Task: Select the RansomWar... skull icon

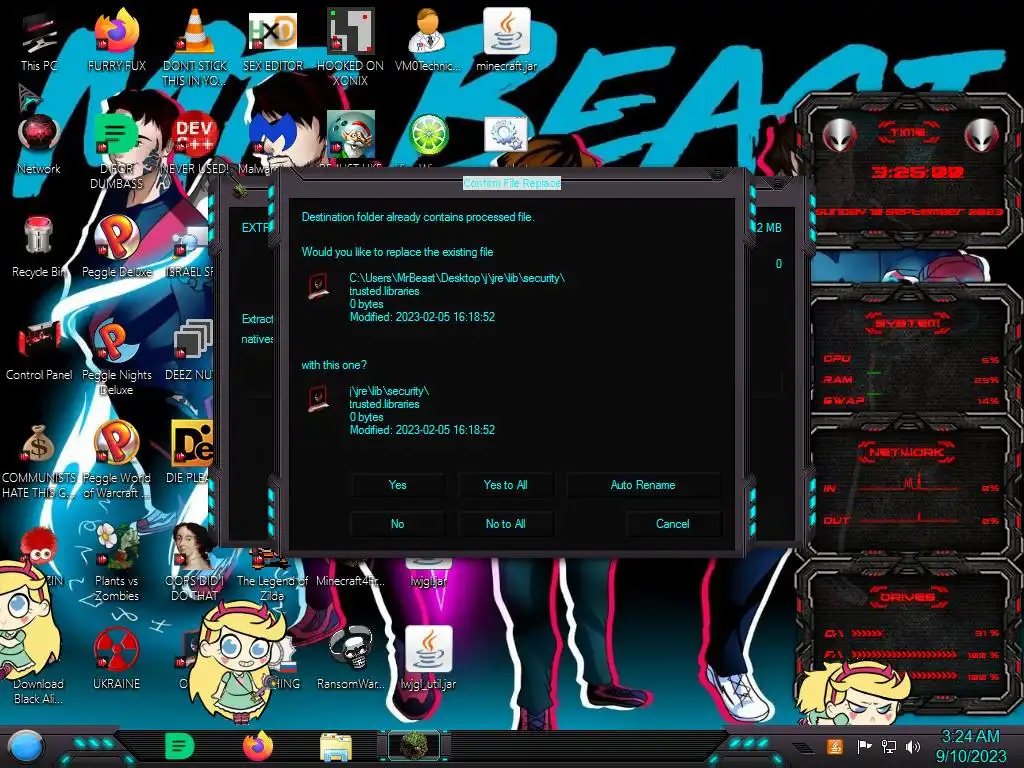Action: 350,658
